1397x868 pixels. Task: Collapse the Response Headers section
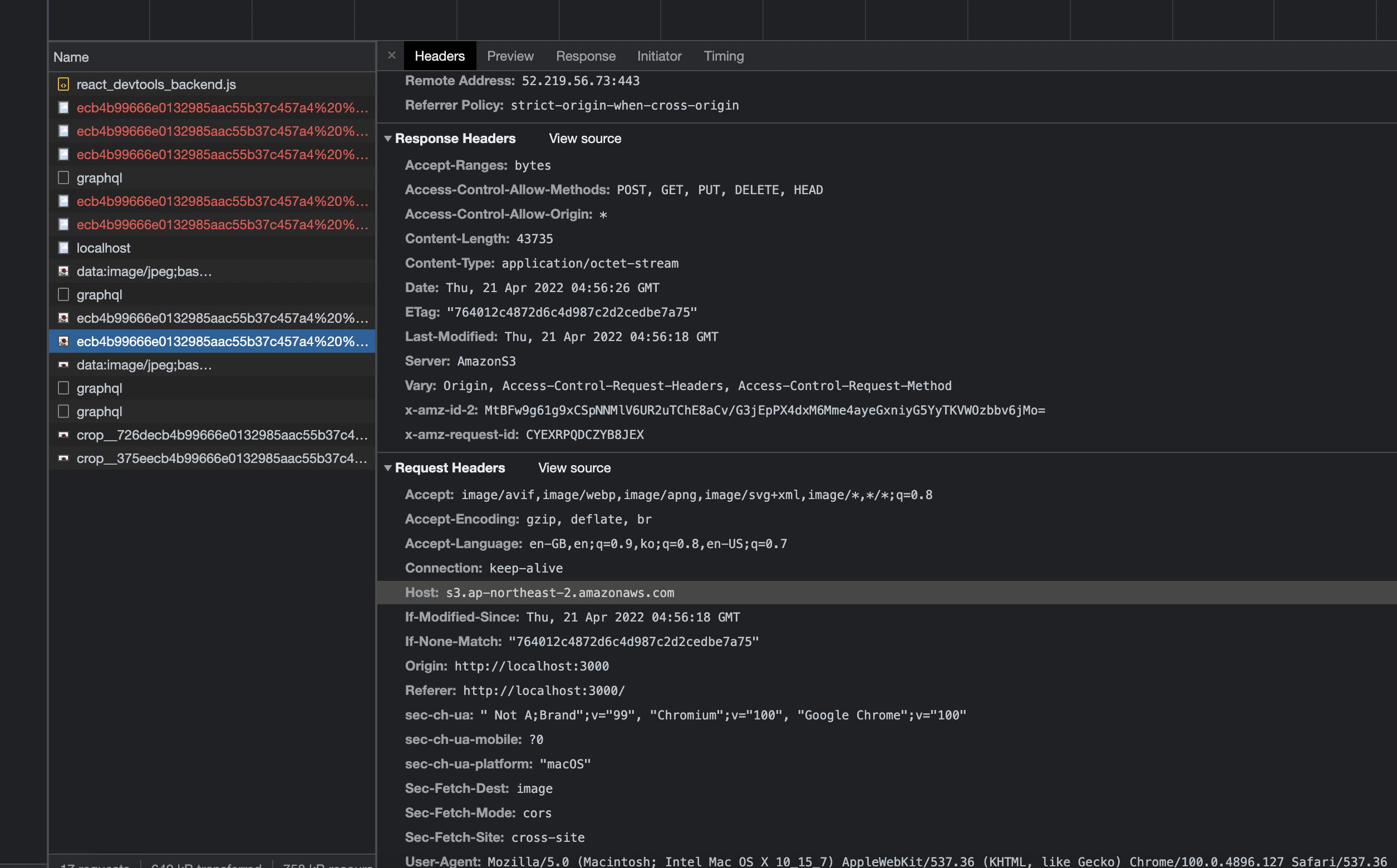[388, 139]
